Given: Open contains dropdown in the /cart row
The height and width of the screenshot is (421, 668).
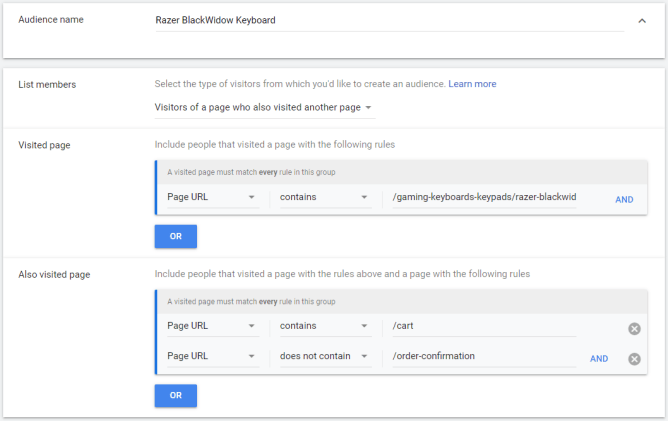Looking at the screenshot, I should coord(325,326).
